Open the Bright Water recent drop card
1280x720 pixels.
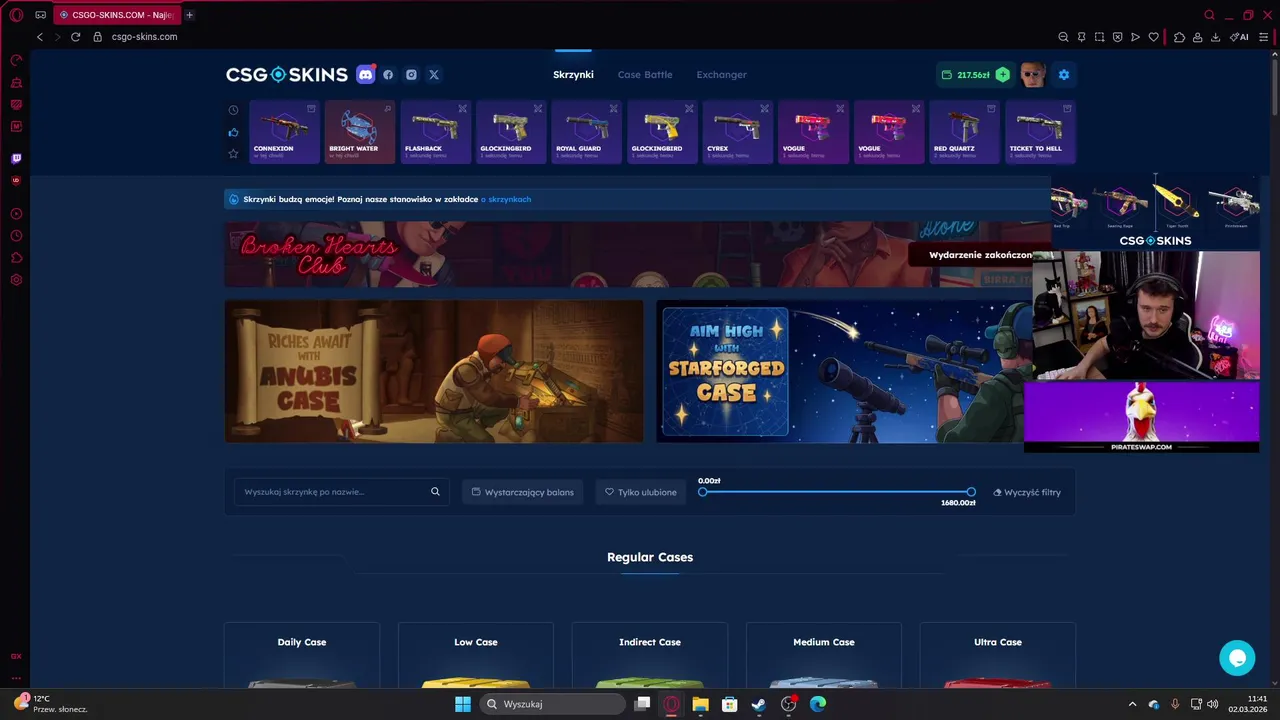click(x=360, y=132)
